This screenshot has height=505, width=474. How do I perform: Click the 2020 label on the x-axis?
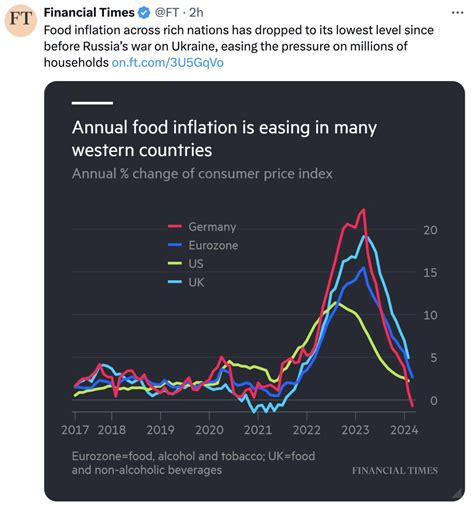point(209,430)
